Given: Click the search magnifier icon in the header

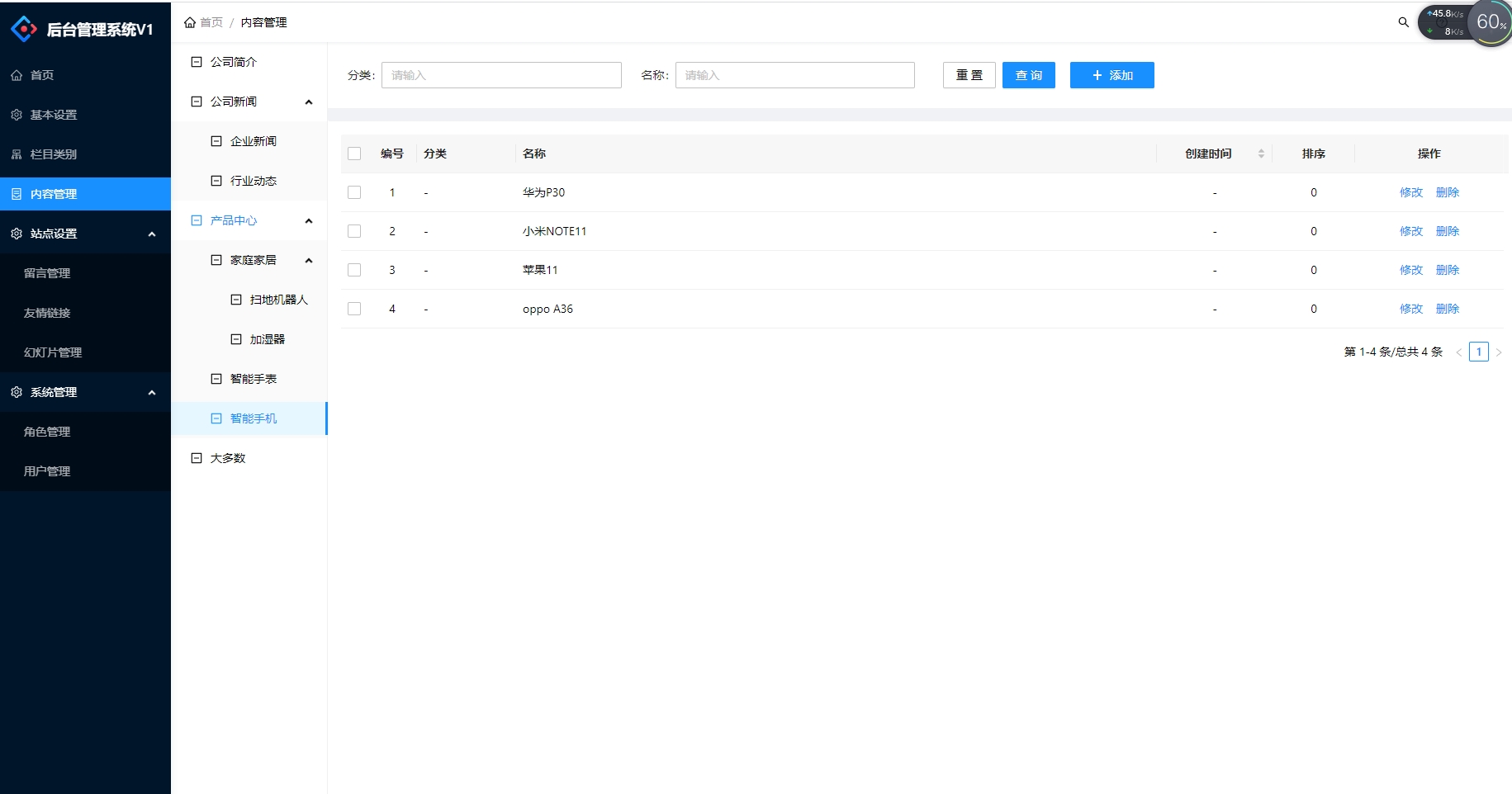Looking at the screenshot, I should (x=1403, y=22).
